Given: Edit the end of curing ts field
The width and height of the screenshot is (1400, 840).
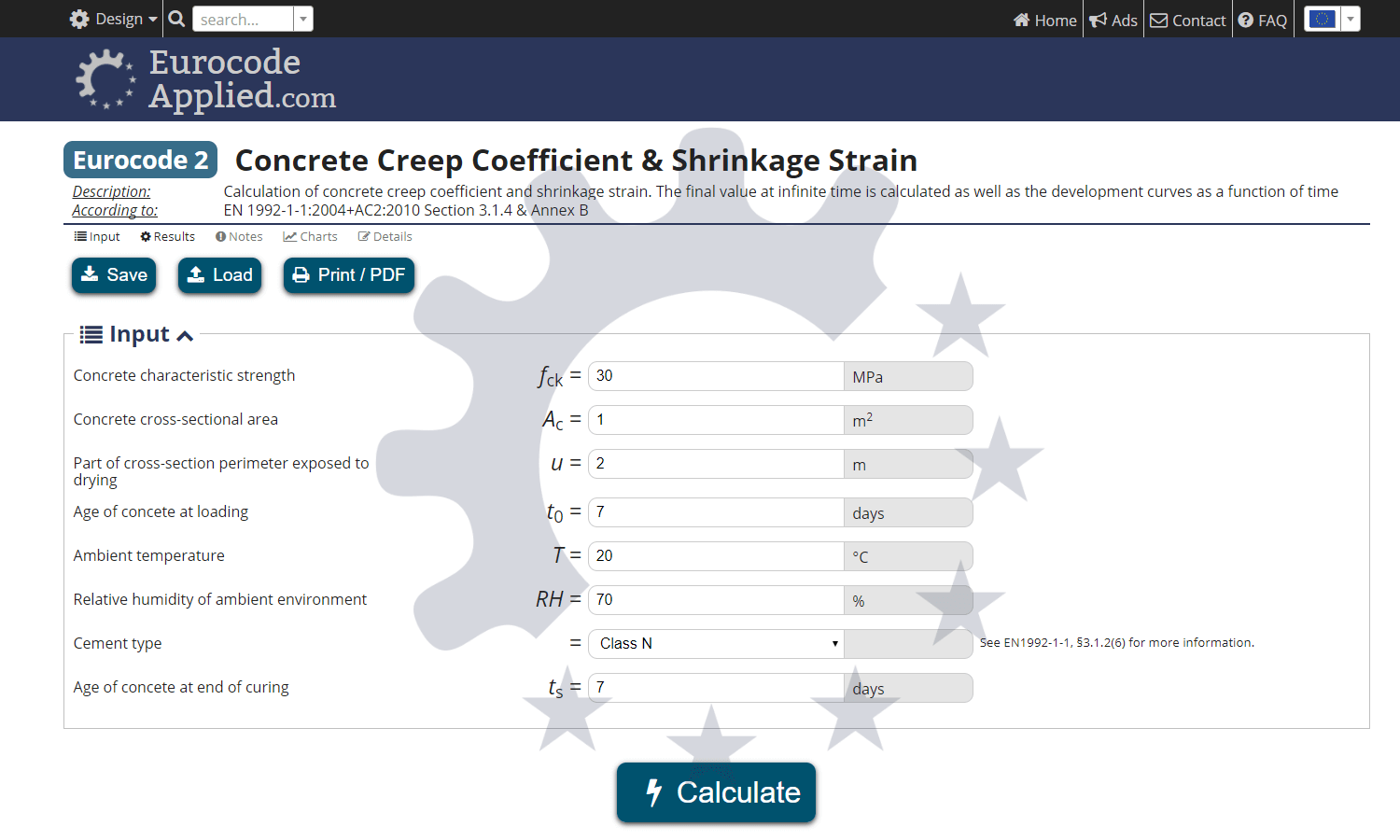Looking at the screenshot, I should (716, 688).
